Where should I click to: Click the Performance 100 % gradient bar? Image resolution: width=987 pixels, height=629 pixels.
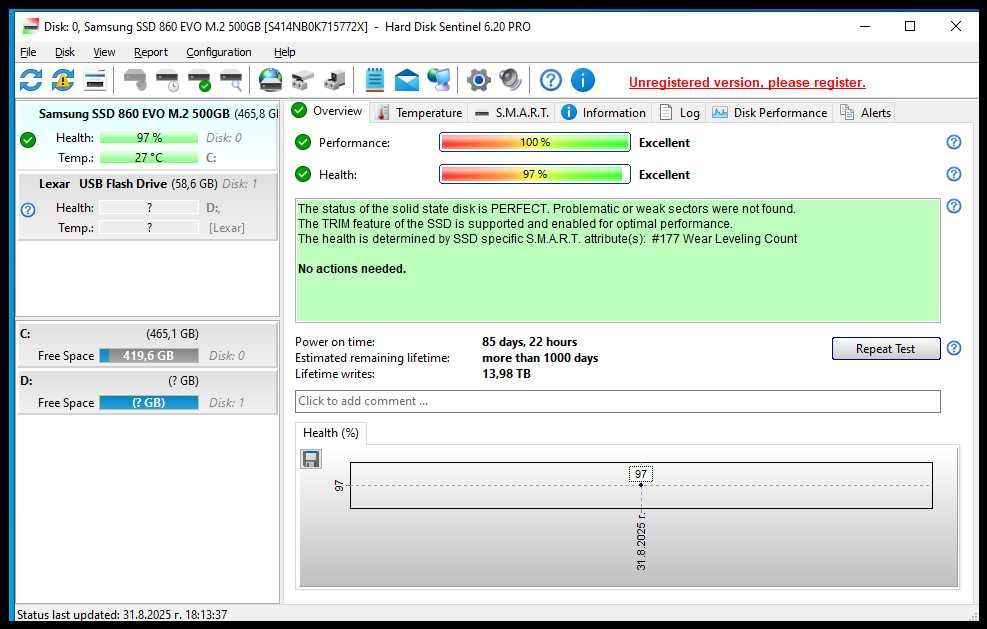pyautogui.click(x=534, y=142)
